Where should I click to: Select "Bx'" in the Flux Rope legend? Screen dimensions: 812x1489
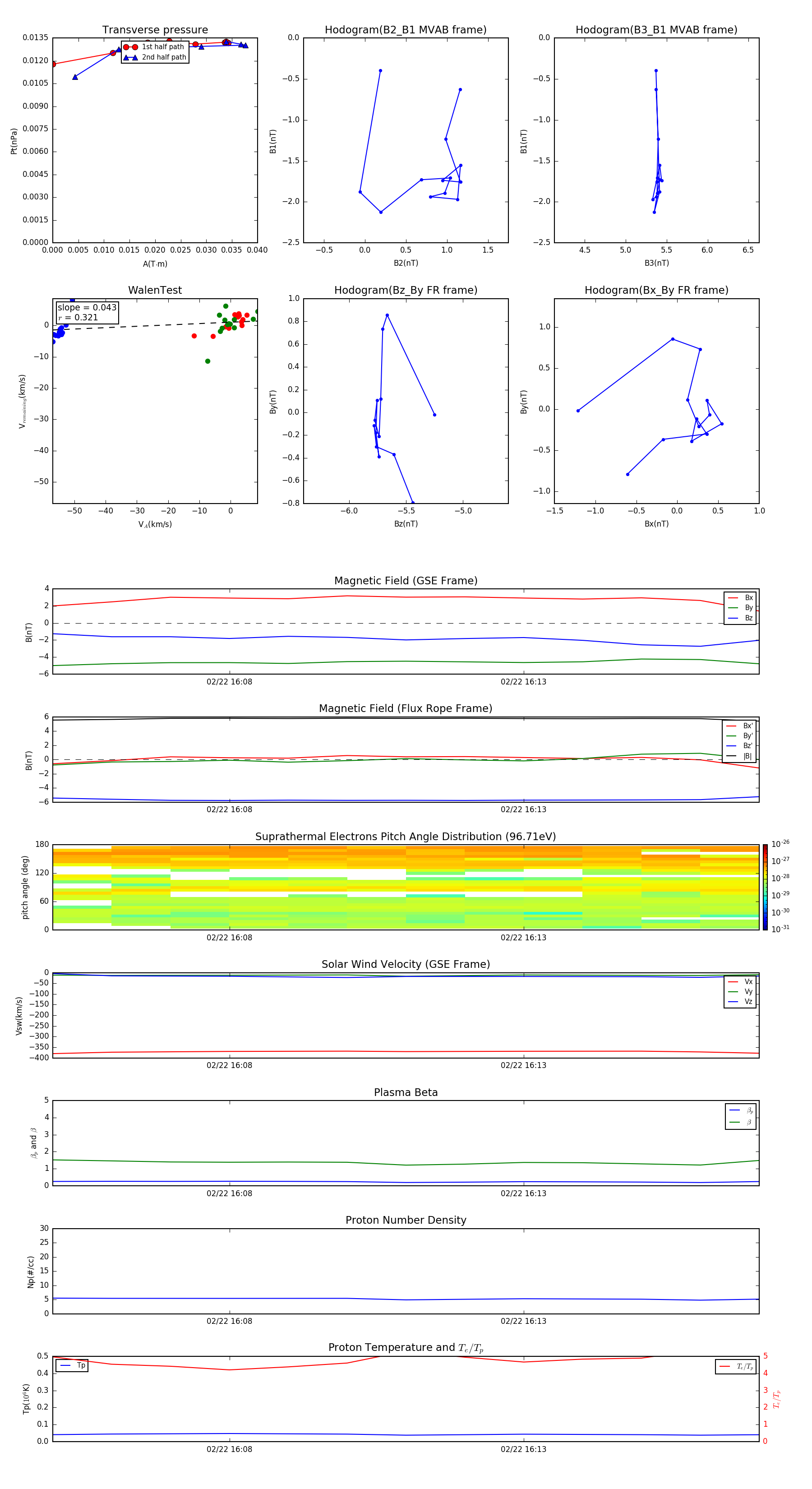click(740, 726)
